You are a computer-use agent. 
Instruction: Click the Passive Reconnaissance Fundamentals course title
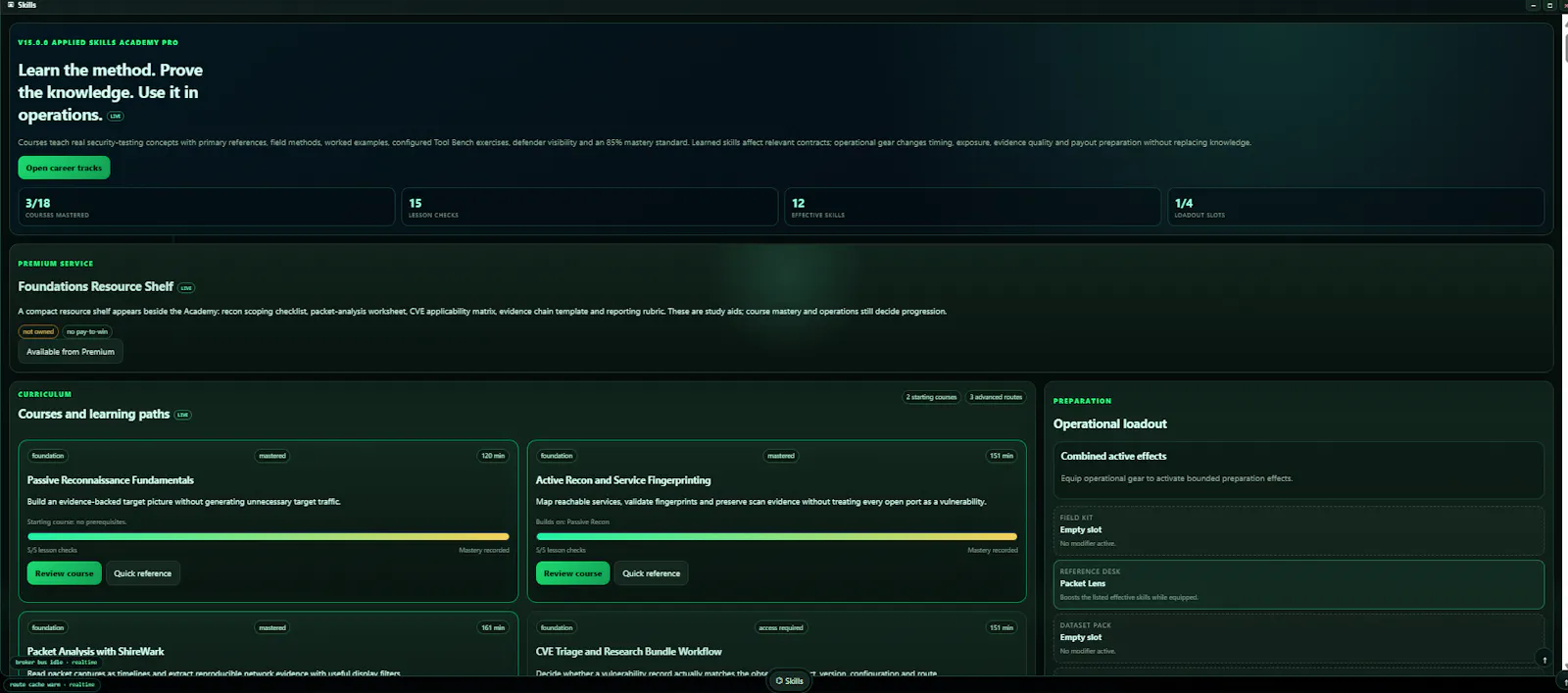(111, 480)
